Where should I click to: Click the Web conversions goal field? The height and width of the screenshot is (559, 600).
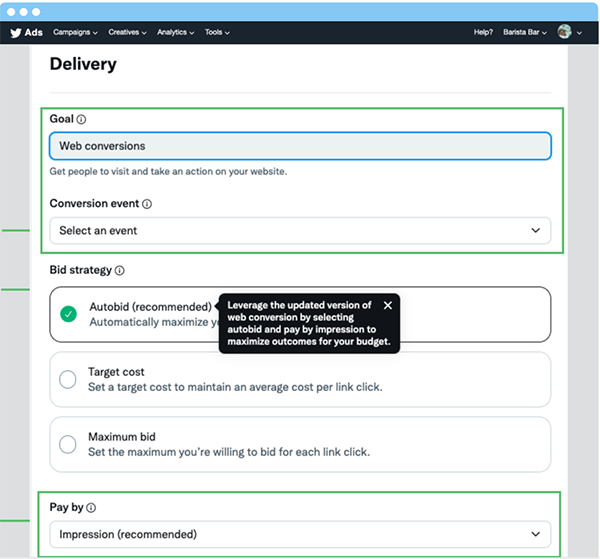tap(300, 146)
